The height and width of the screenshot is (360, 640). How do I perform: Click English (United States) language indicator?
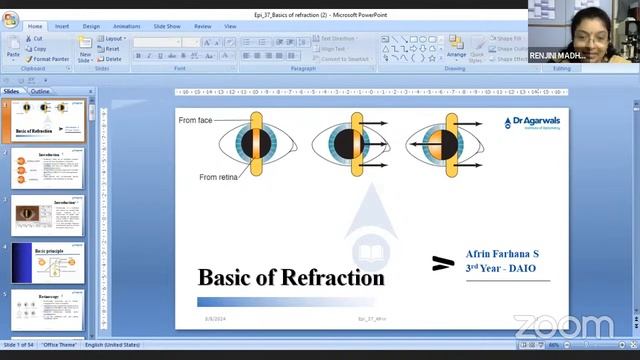tap(112, 345)
